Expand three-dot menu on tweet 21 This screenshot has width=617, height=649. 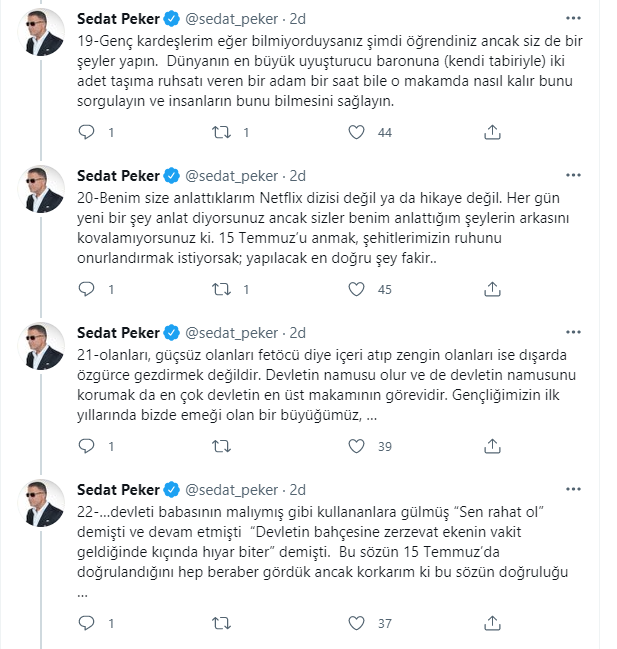click(x=573, y=332)
